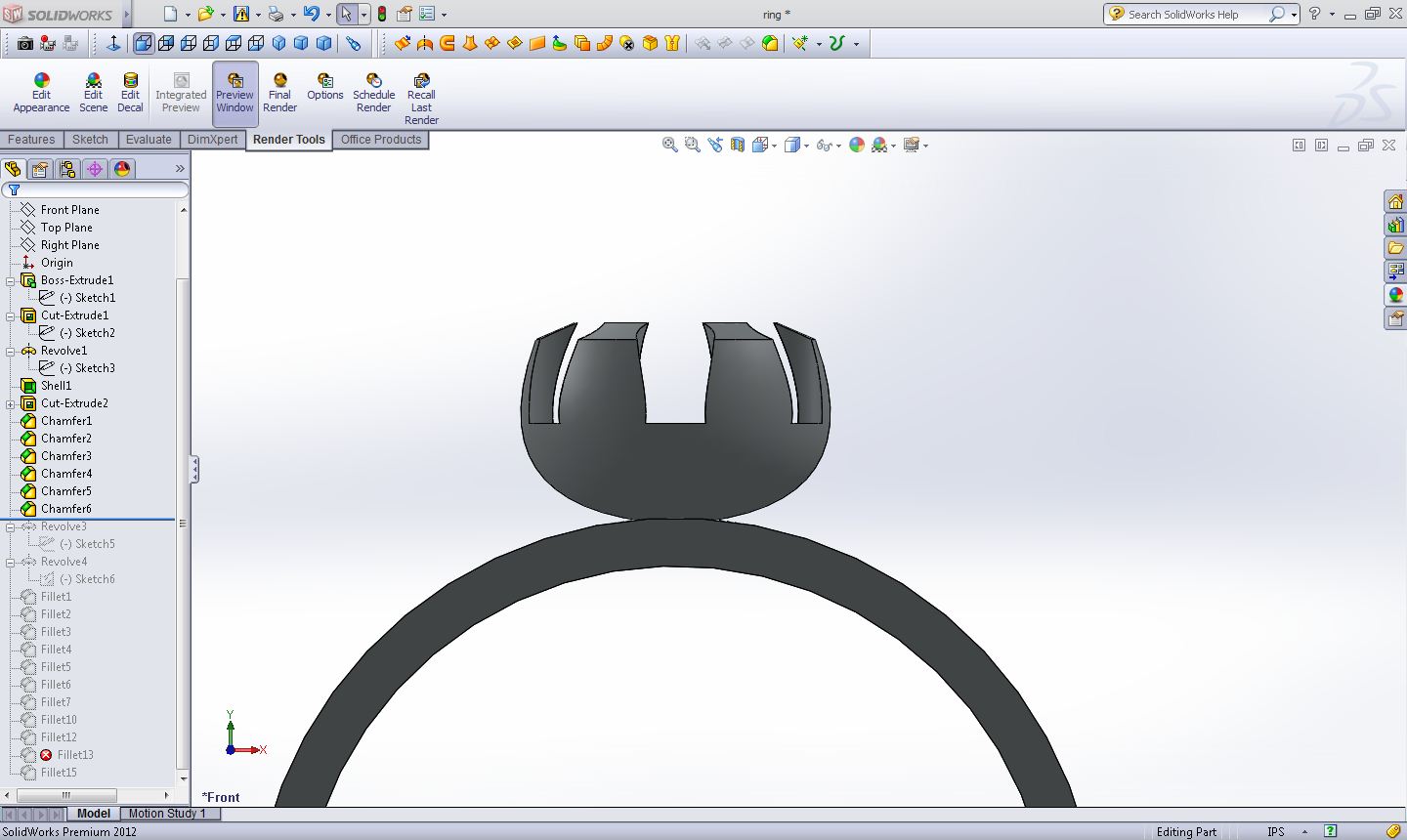Open the Display Style dropdown arrow

pos(806,146)
